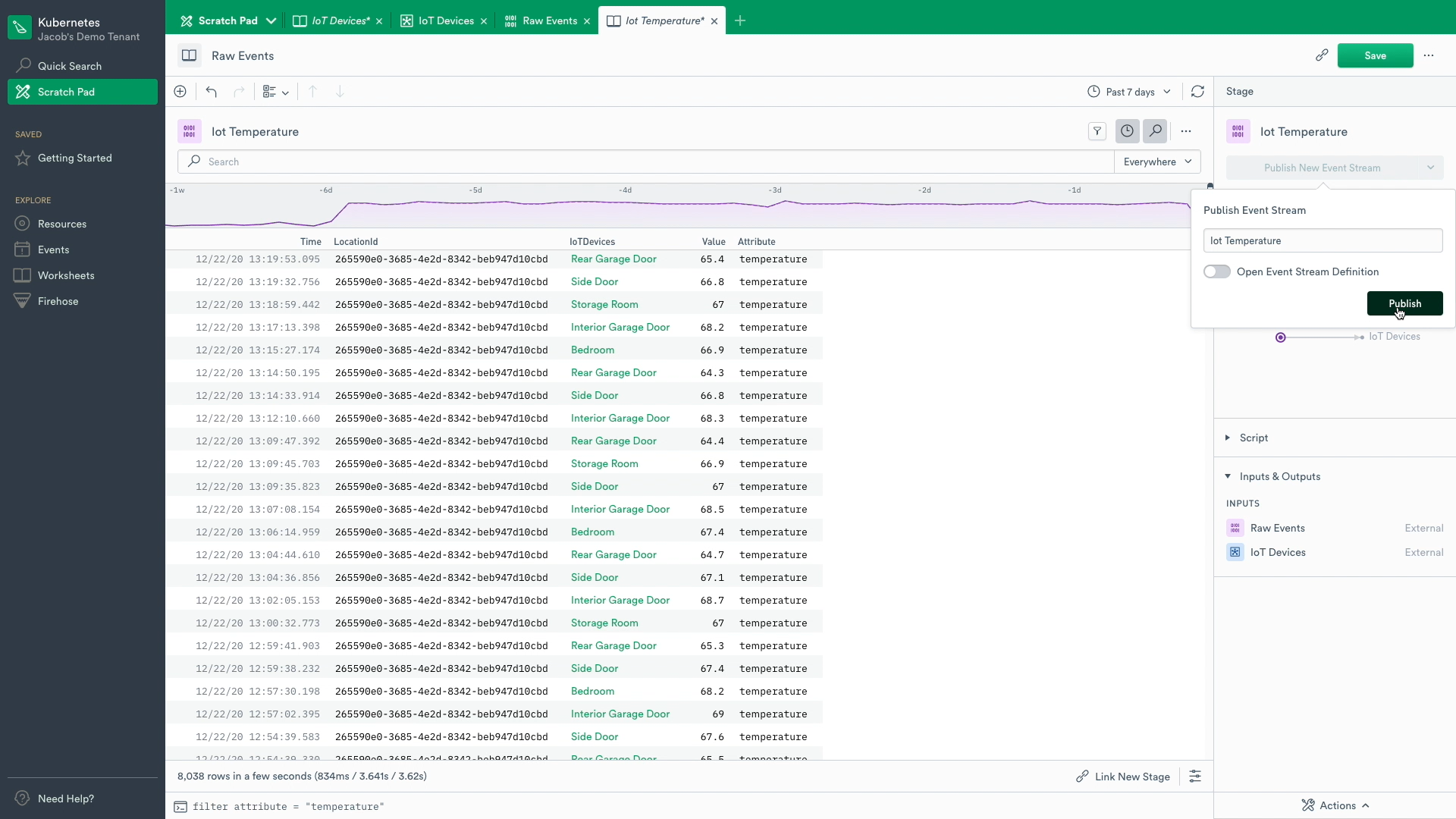The height and width of the screenshot is (819, 1456).
Task: Save the worksheet
Action: [x=1375, y=55]
